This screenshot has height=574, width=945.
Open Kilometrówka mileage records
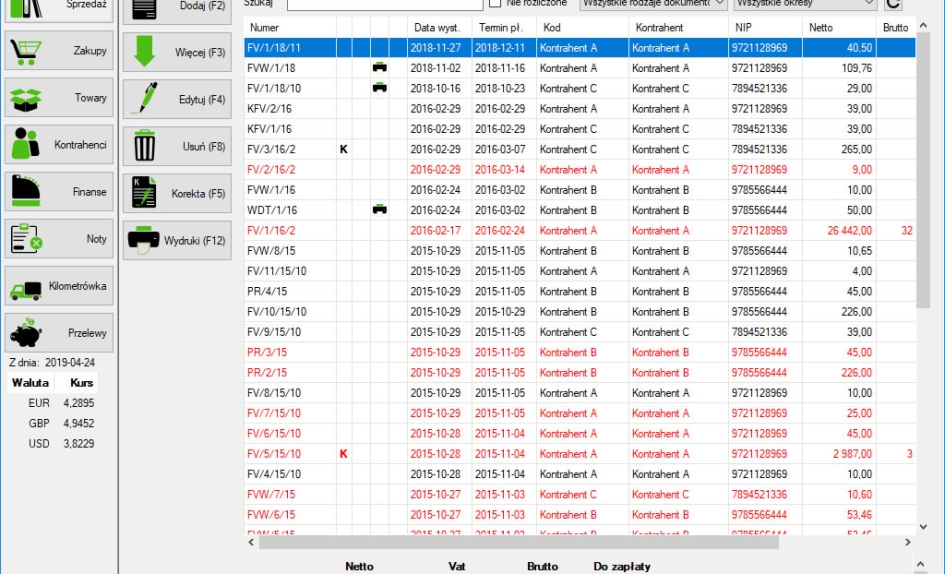coord(59,286)
